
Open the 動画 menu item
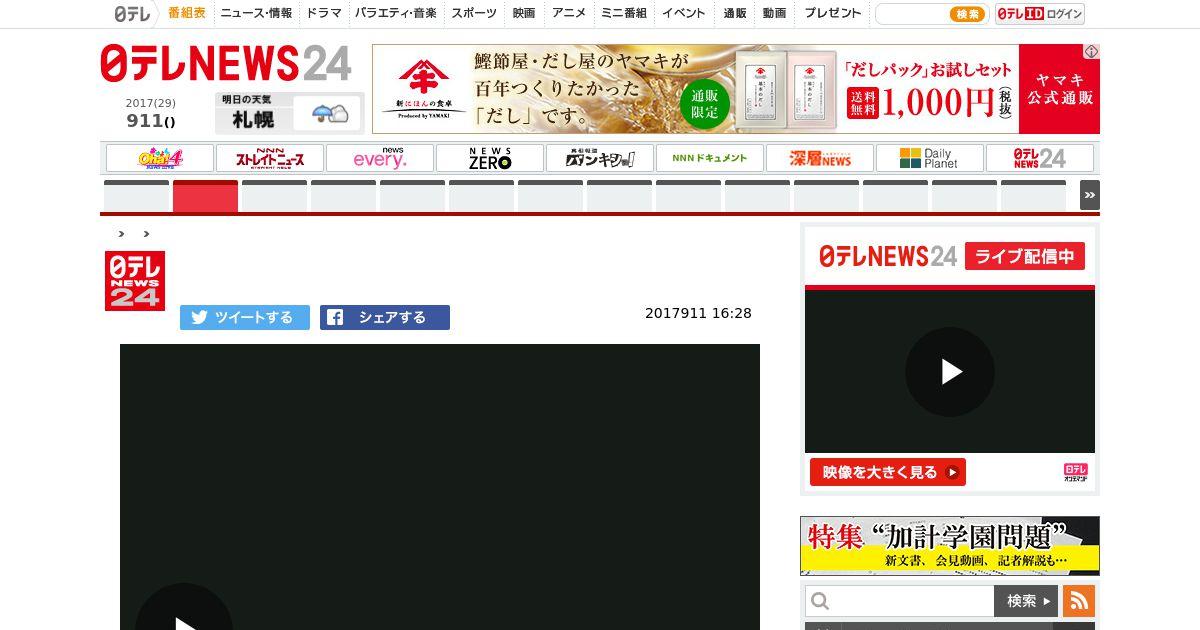(774, 14)
